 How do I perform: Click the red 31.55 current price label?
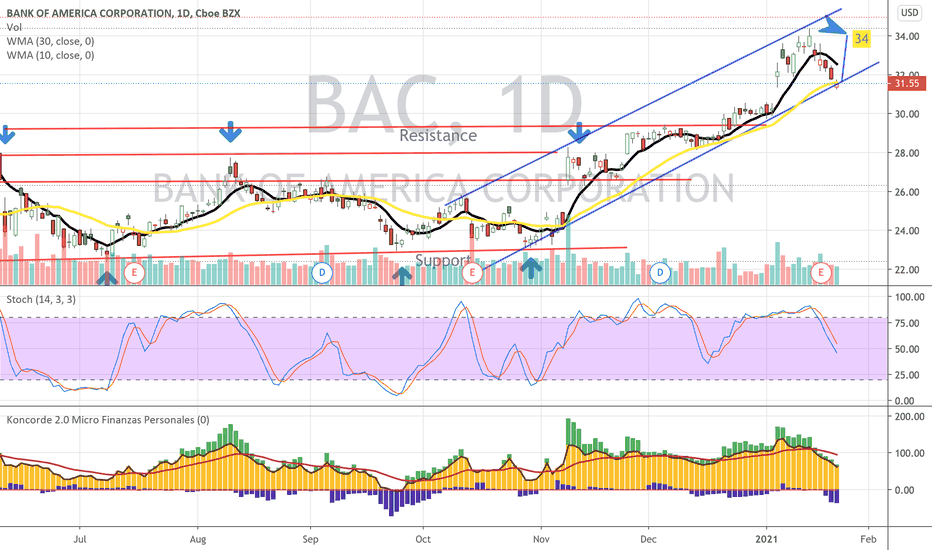907,83
